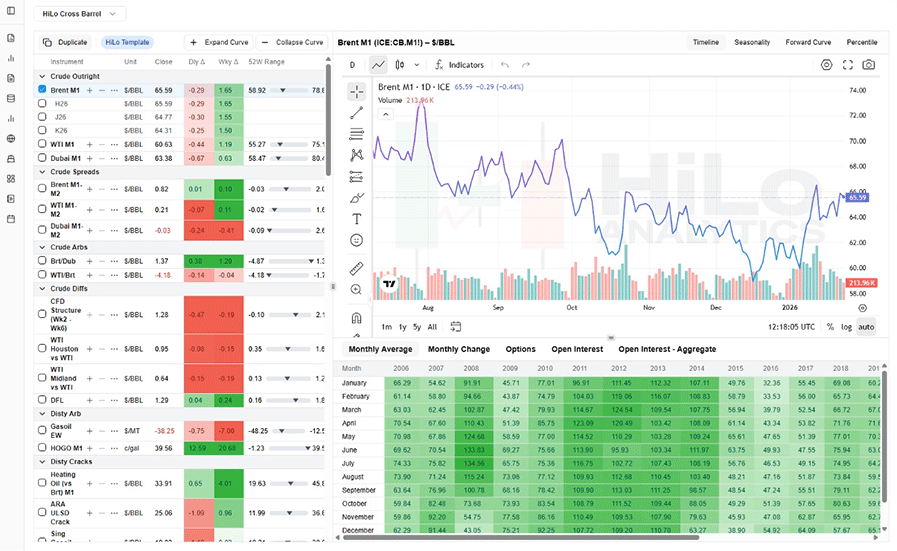Open chart settings gear
Screen dimensions: 897x551
pos(827,65)
